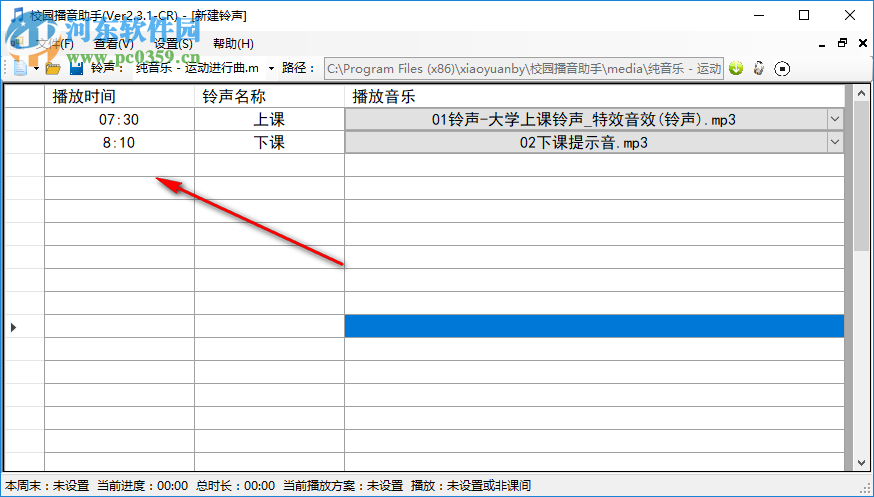874x497 pixels.
Task: Open the 设置(S) menu
Action: pos(173,44)
